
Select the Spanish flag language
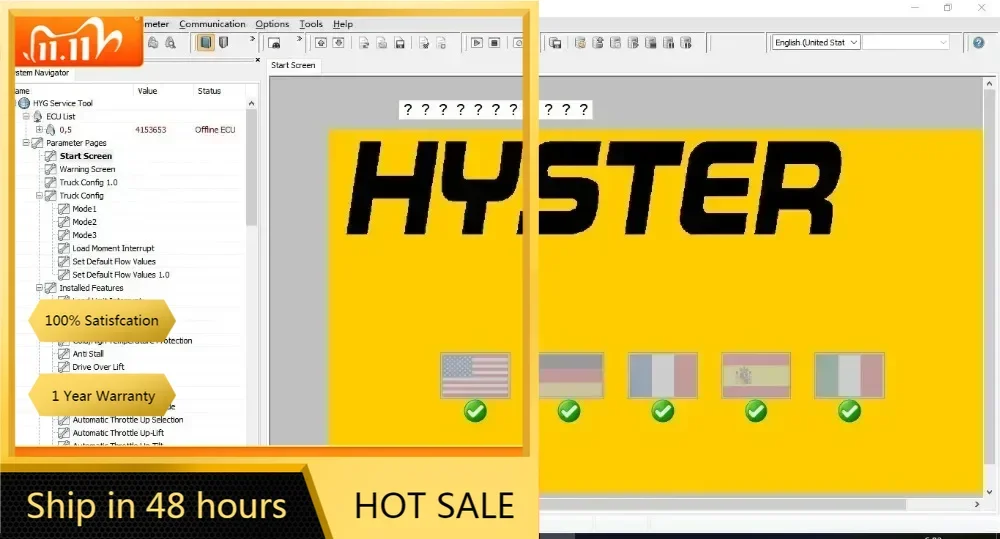[x=756, y=375]
